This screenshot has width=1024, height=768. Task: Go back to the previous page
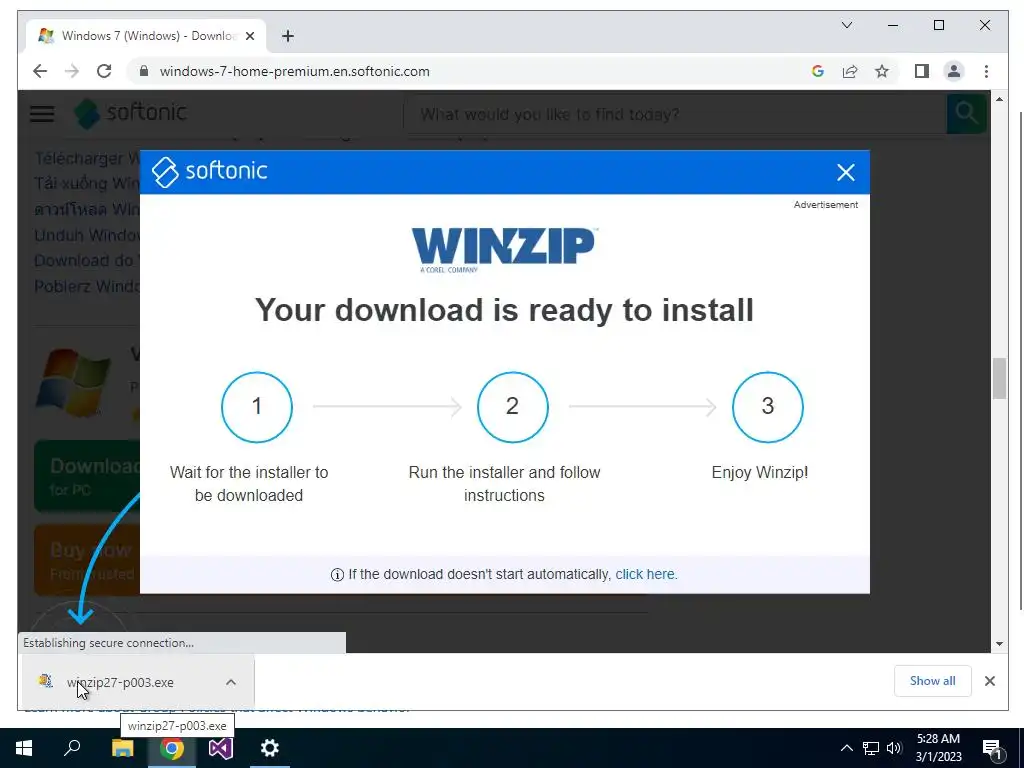[40, 71]
